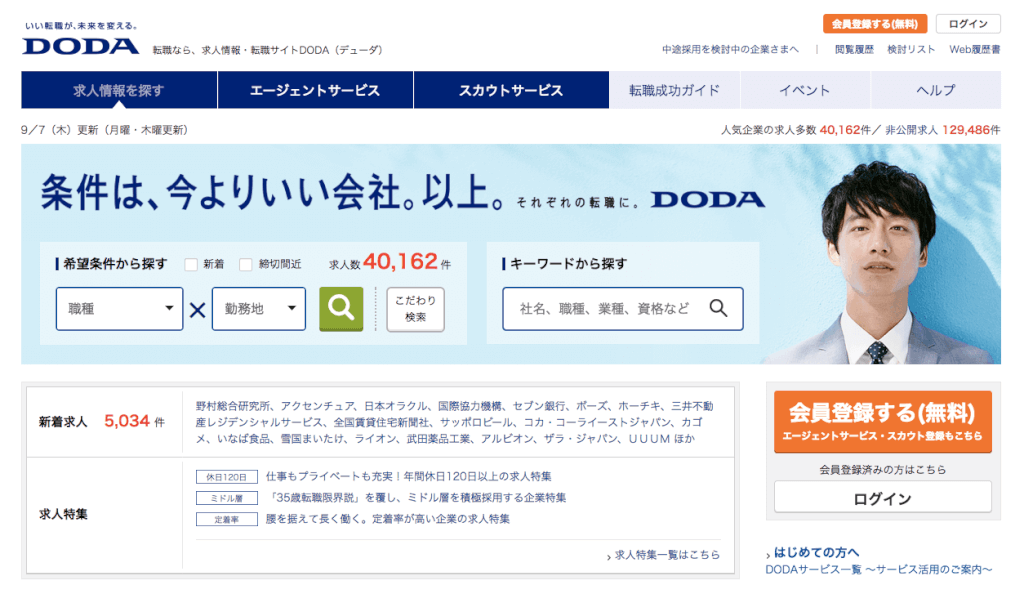Screen dimensions: 1024x594
Task: Click the new jobs count 5,034
Action: [x=127, y=421]
